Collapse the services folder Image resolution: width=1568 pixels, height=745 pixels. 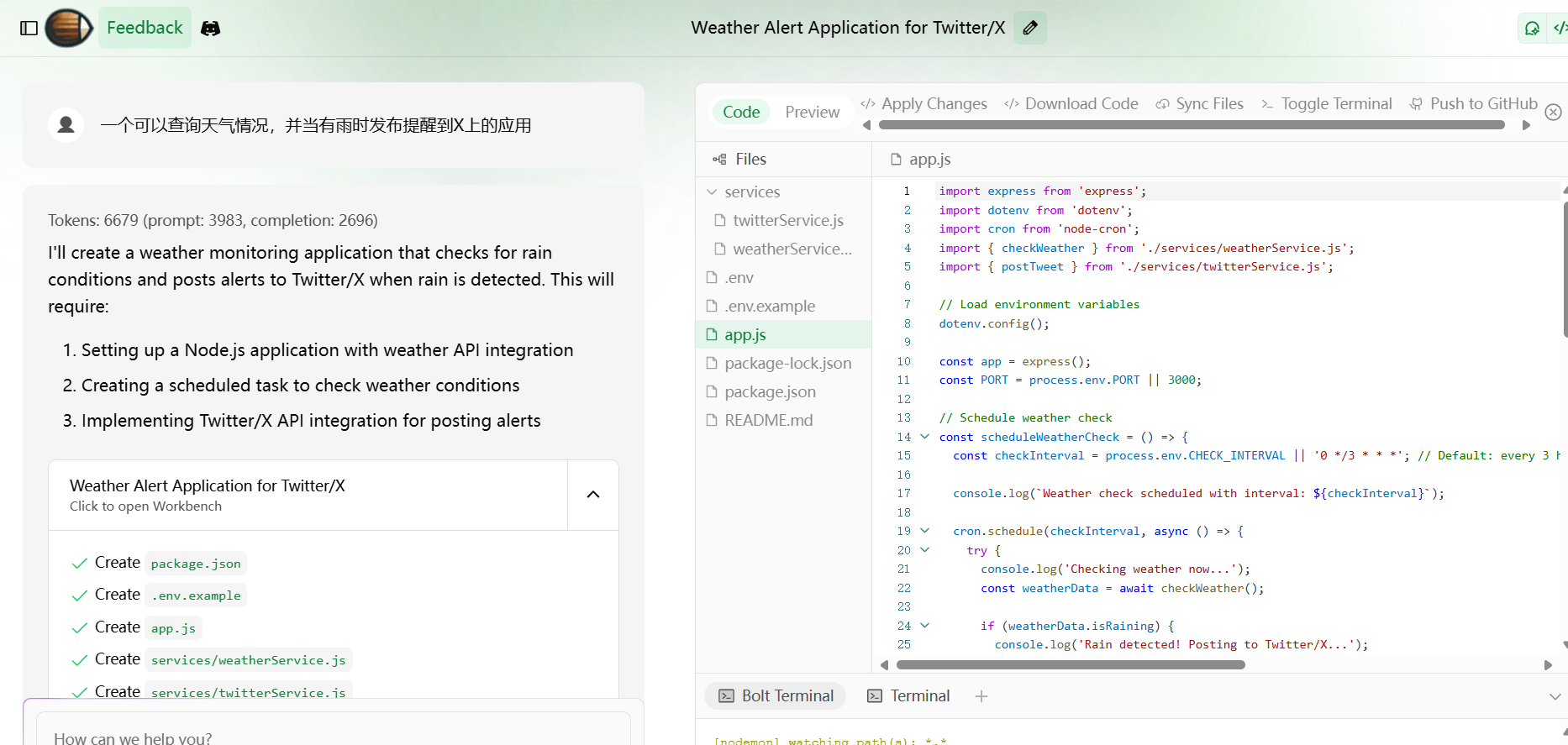[x=713, y=191]
